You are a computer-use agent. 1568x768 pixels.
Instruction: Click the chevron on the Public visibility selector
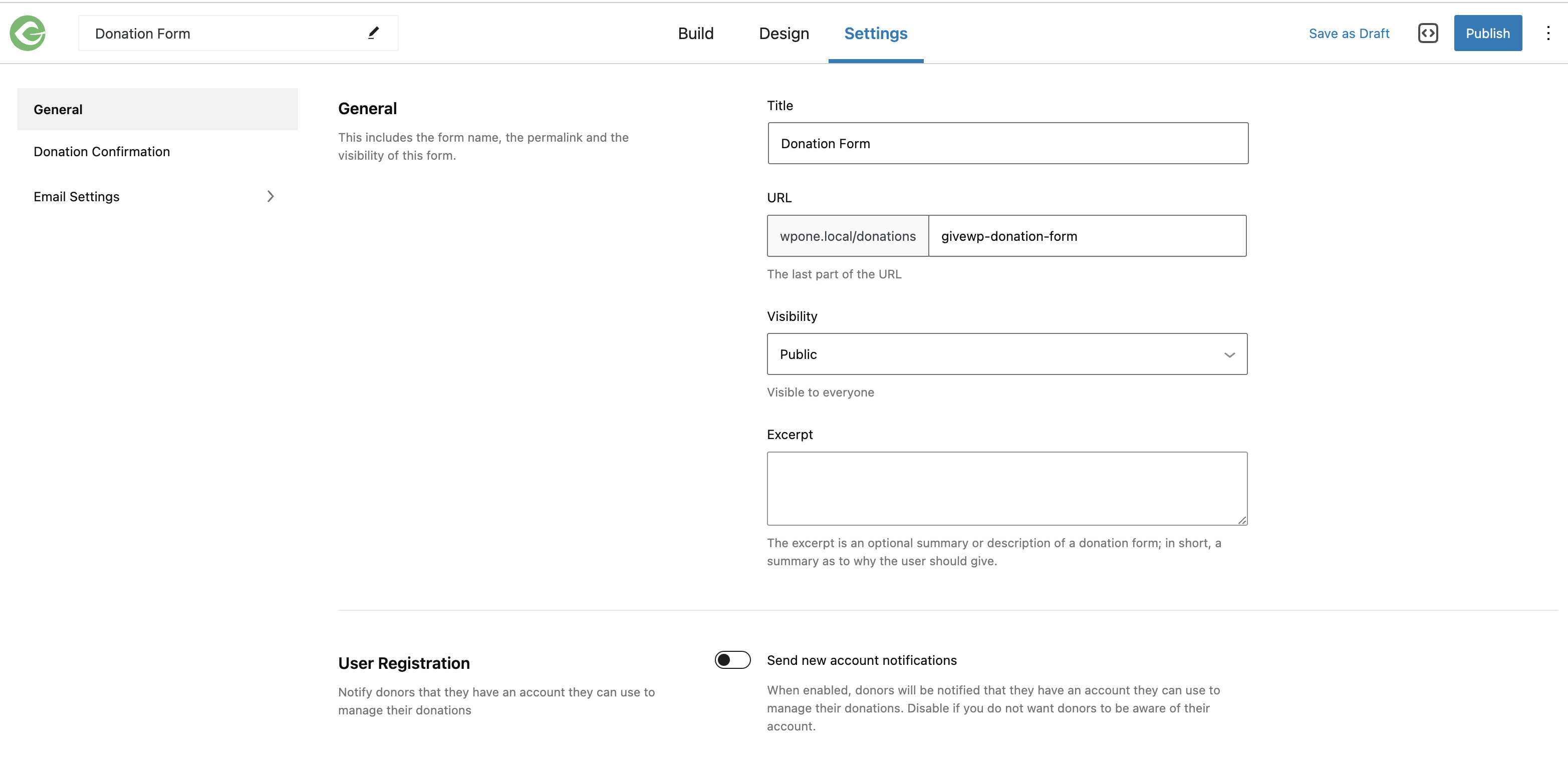[x=1230, y=354]
